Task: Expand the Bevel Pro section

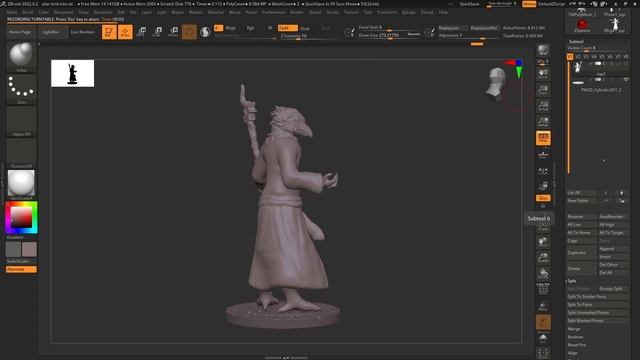Action: point(577,345)
